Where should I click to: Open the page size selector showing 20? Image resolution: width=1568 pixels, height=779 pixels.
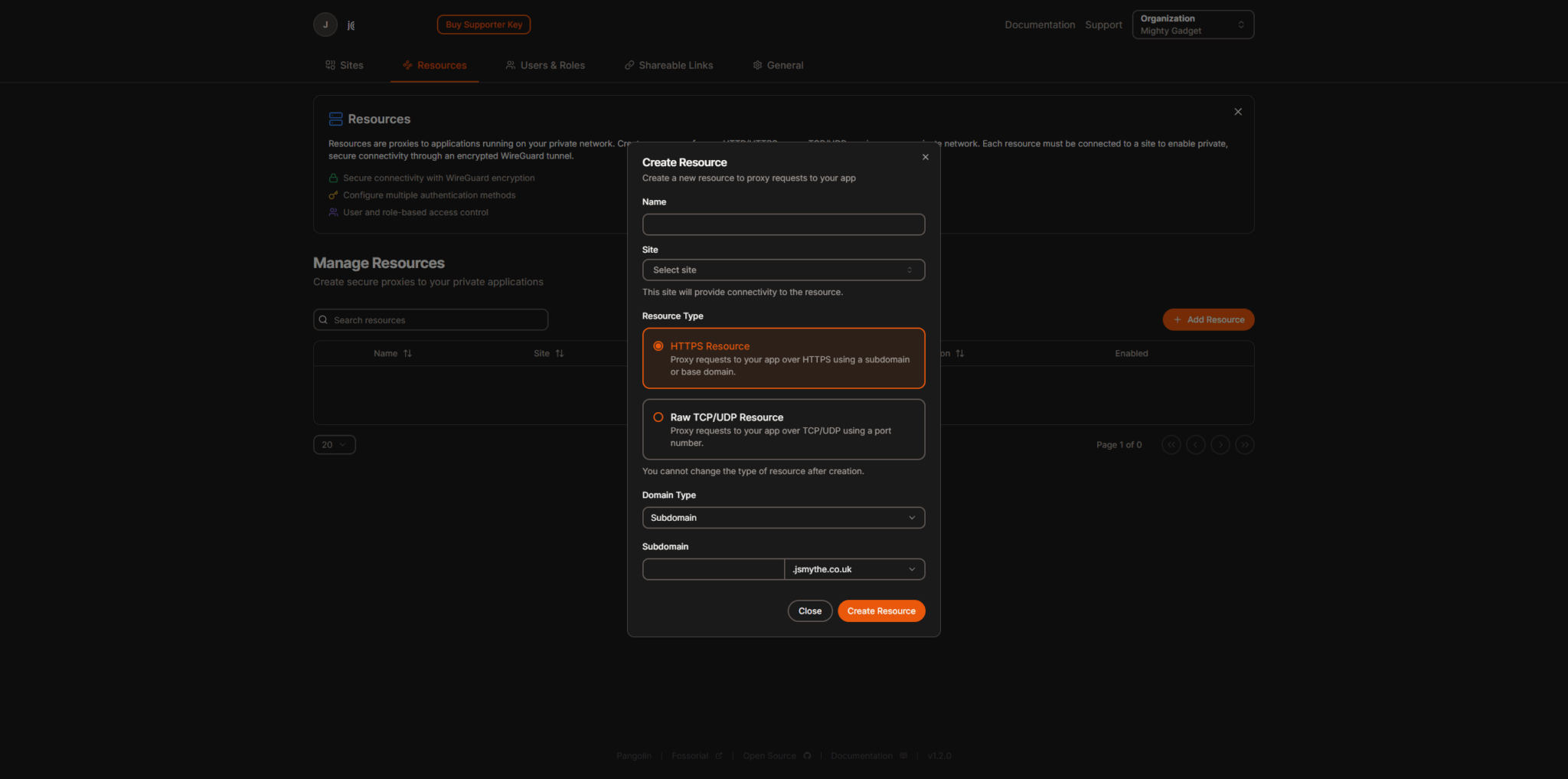[x=334, y=444]
